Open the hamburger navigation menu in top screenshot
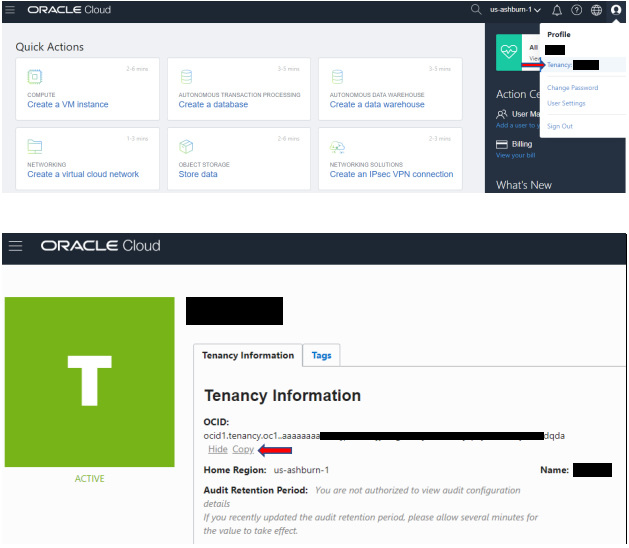Screen dimensions: 629x548 [x=10, y=9]
